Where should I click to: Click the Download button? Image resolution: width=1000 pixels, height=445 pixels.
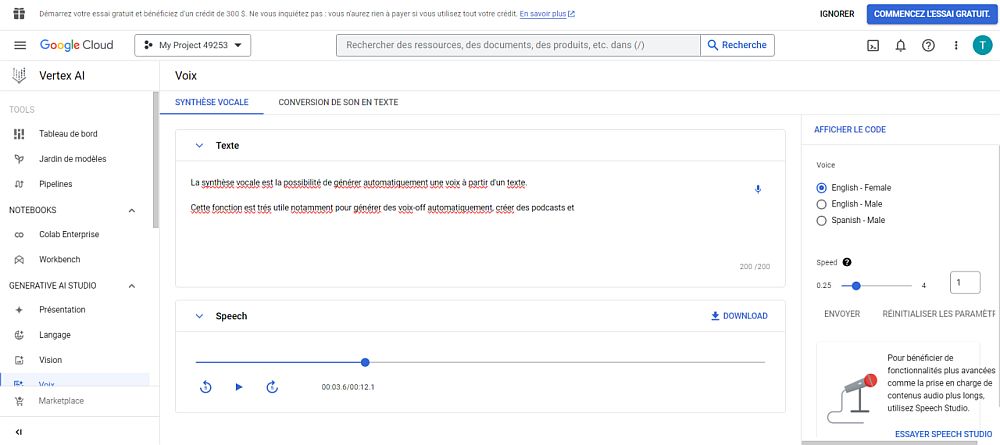(x=739, y=316)
